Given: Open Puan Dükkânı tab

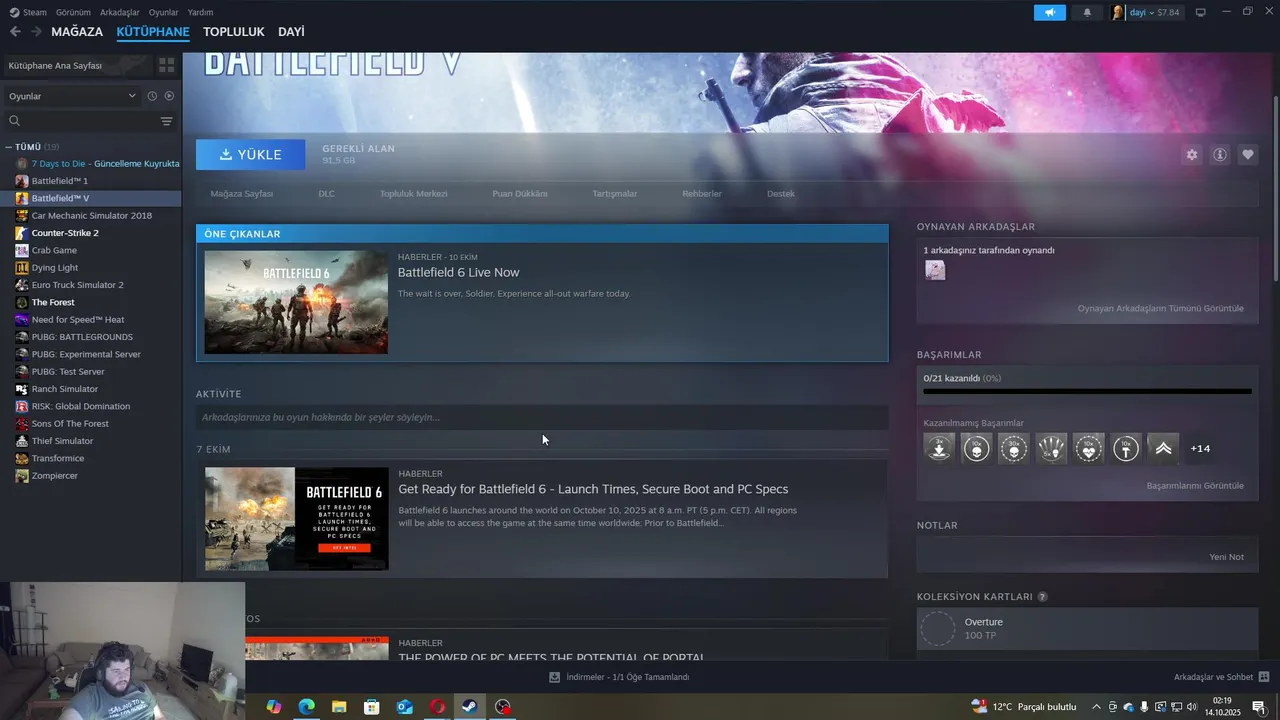Looking at the screenshot, I should [520, 194].
